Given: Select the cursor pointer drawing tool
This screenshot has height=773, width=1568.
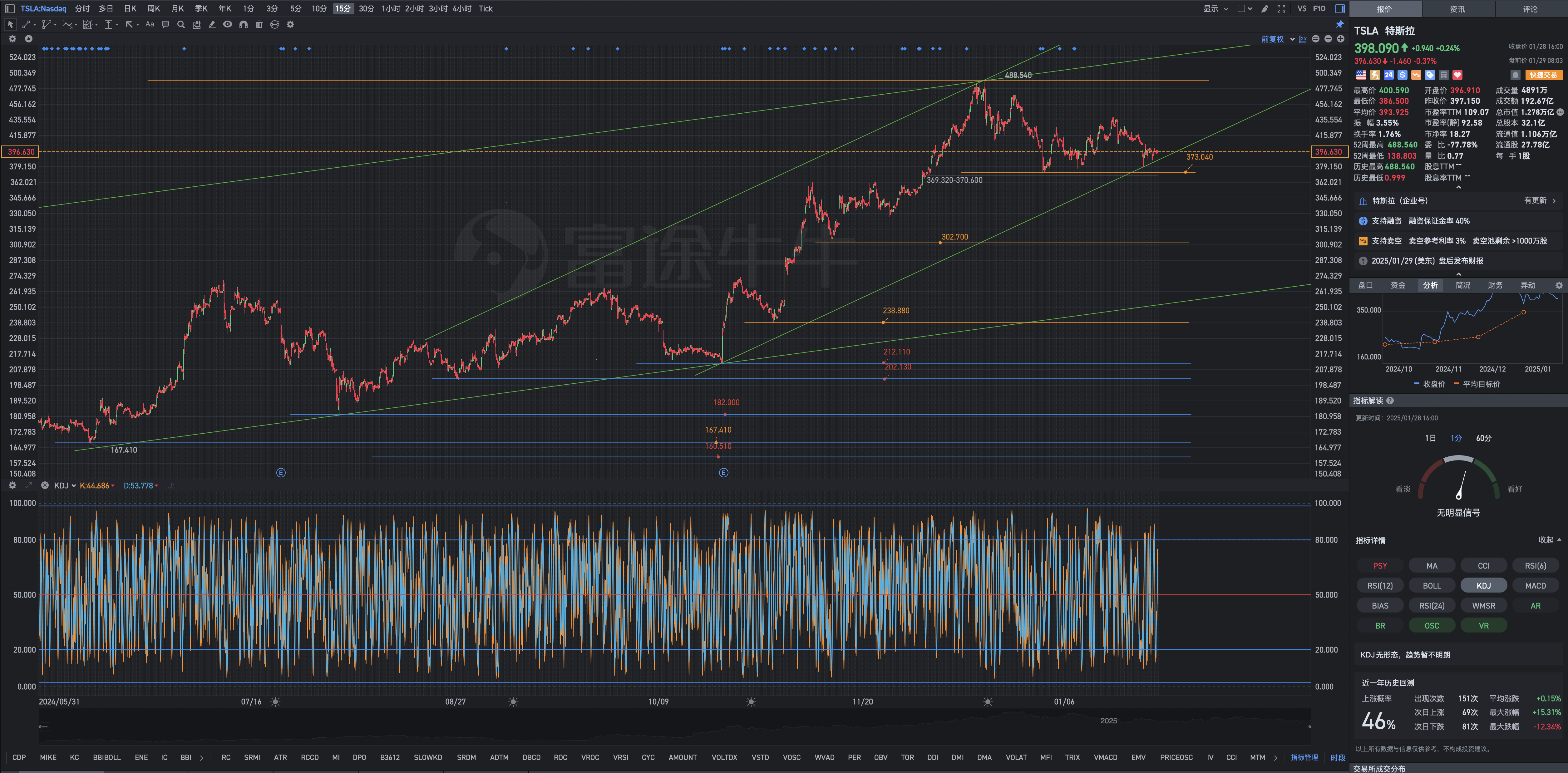Looking at the screenshot, I should pyautogui.click(x=10, y=25).
